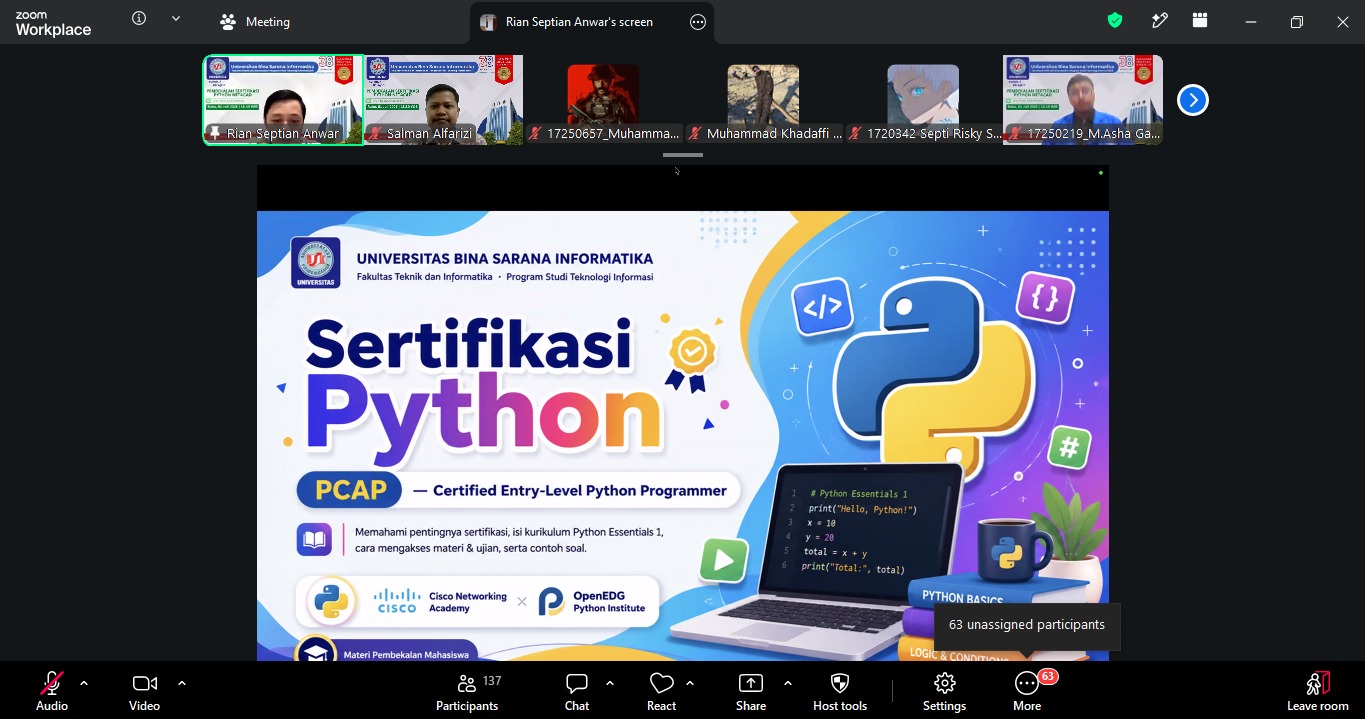Select Rian Septian Anwar video thumbnail

click(x=283, y=100)
